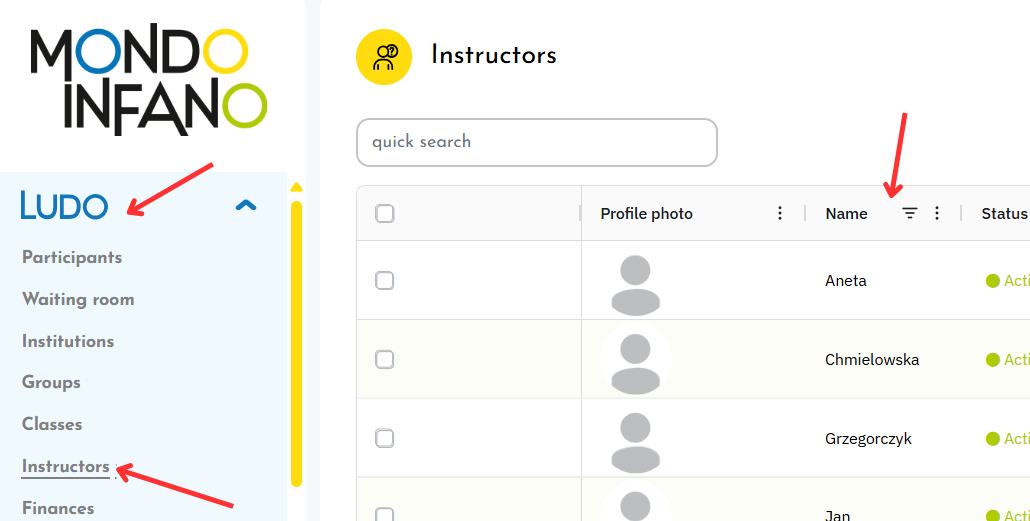Click Aneta's profile photo avatar
1030x521 pixels.
pyautogui.click(x=635, y=281)
